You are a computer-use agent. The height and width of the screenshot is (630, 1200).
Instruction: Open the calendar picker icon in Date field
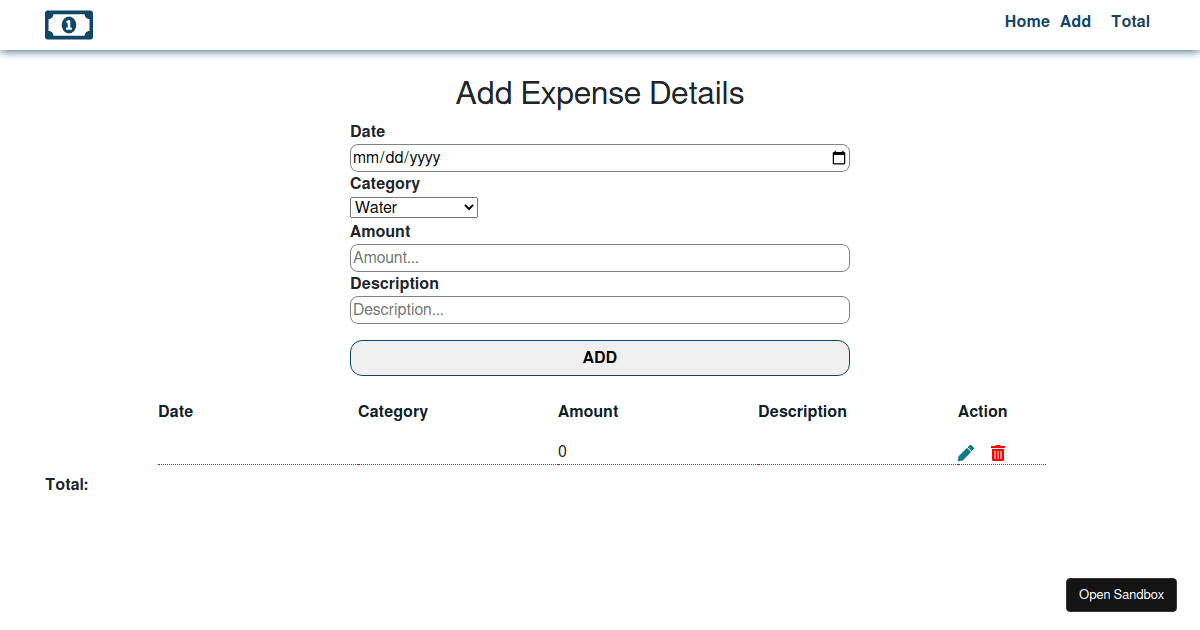click(x=838, y=157)
